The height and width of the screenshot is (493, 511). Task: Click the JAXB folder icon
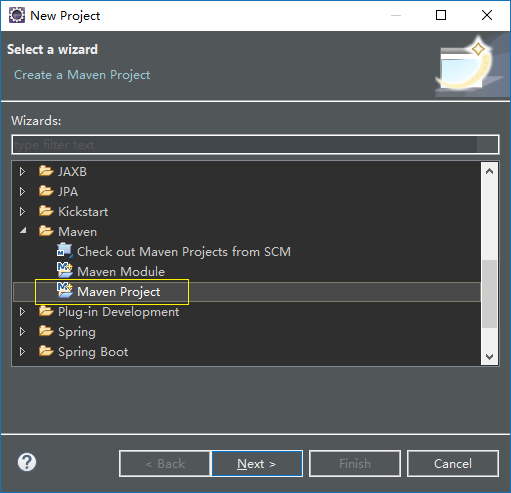coord(46,171)
